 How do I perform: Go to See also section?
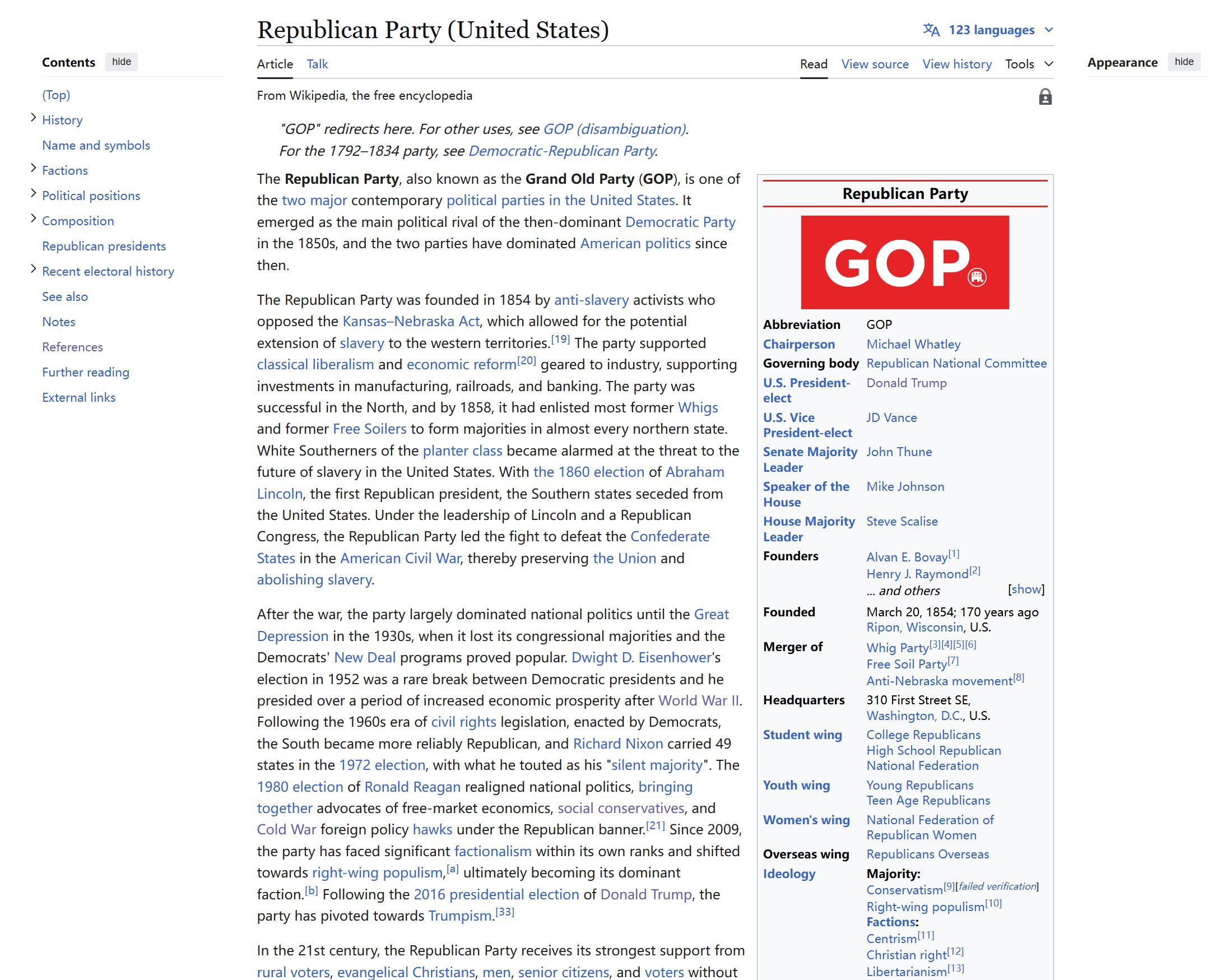click(x=65, y=296)
